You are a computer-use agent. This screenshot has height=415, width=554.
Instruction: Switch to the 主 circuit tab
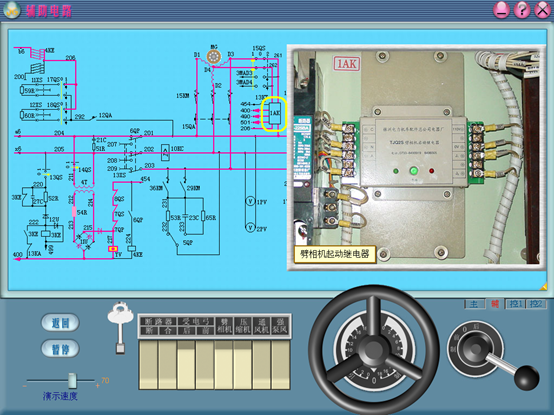[x=474, y=304]
